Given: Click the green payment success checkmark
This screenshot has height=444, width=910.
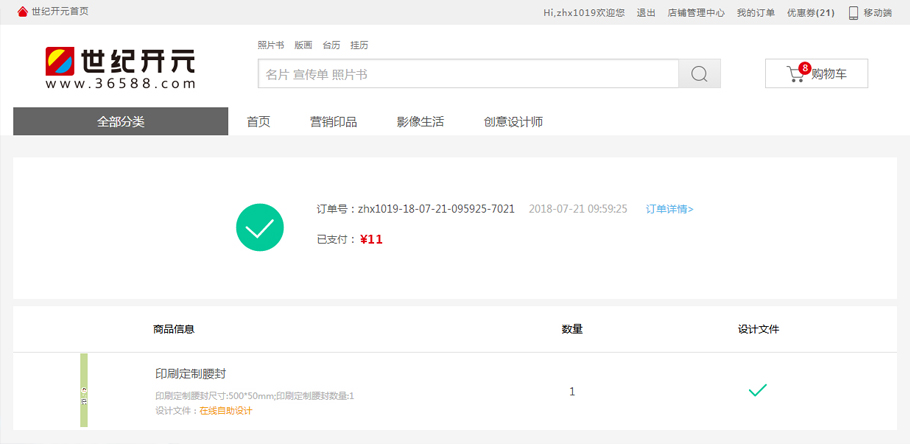Looking at the screenshot, I should (x=260, y=227).
